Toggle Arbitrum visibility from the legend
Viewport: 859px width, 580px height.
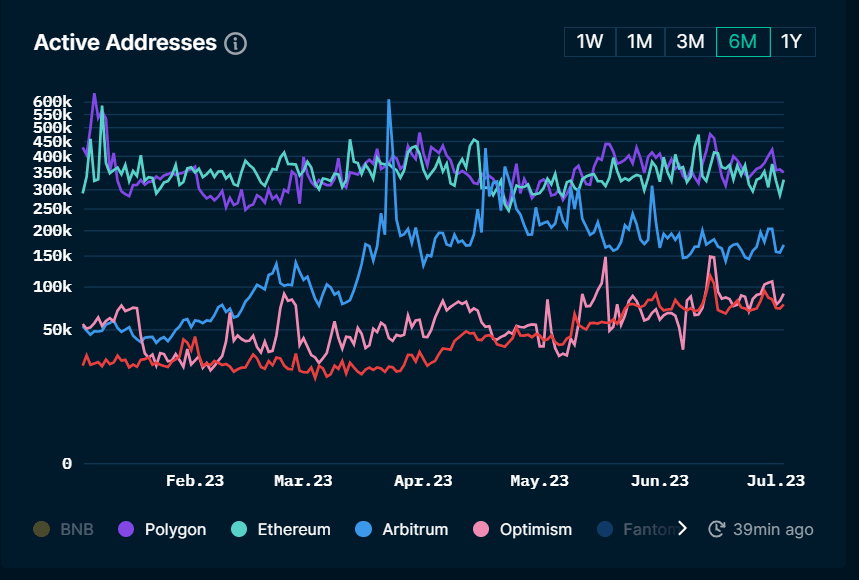[x=402, y=529]
